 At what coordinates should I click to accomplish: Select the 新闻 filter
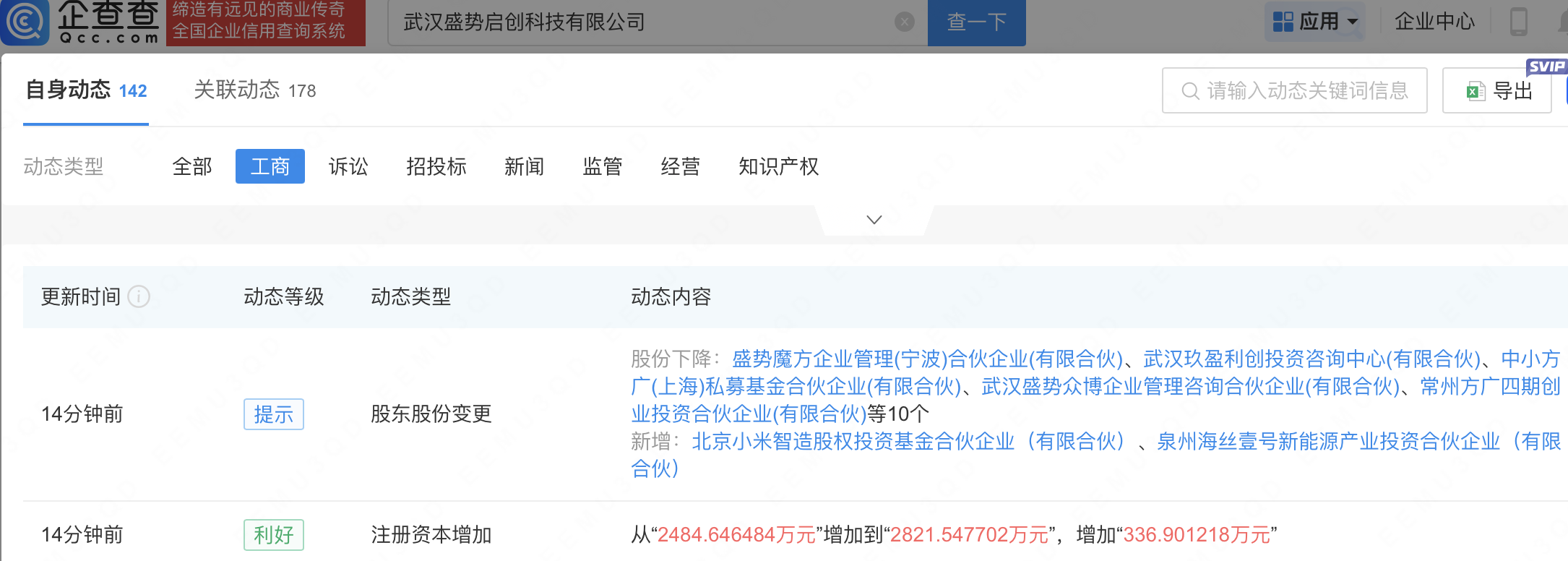click(525, 167)
